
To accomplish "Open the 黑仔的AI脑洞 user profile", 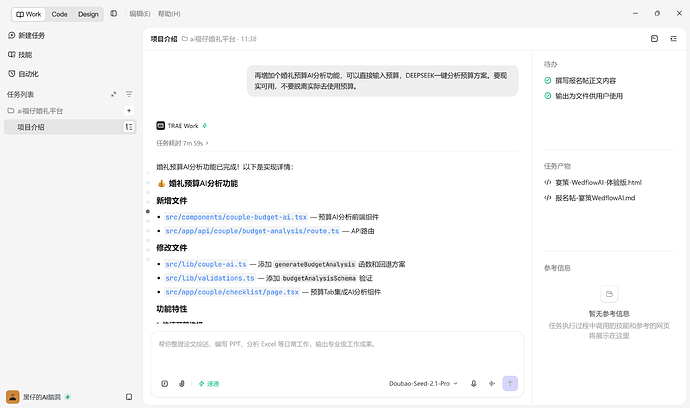I will tap(33, 397).
